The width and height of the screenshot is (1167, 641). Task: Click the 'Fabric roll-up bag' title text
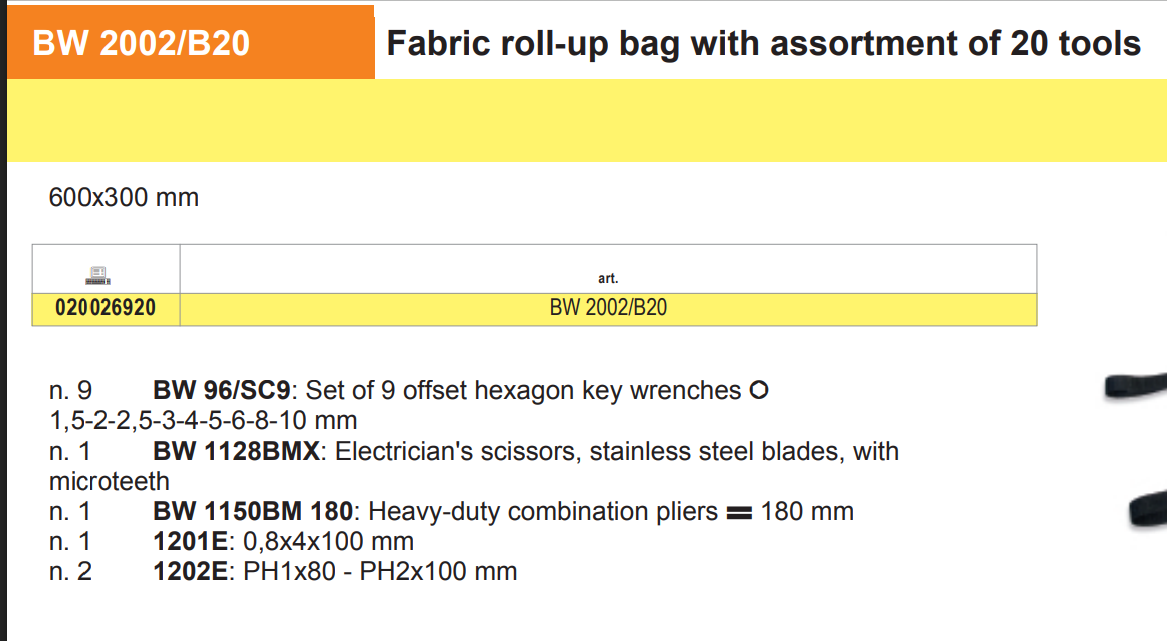coord(763,44)
